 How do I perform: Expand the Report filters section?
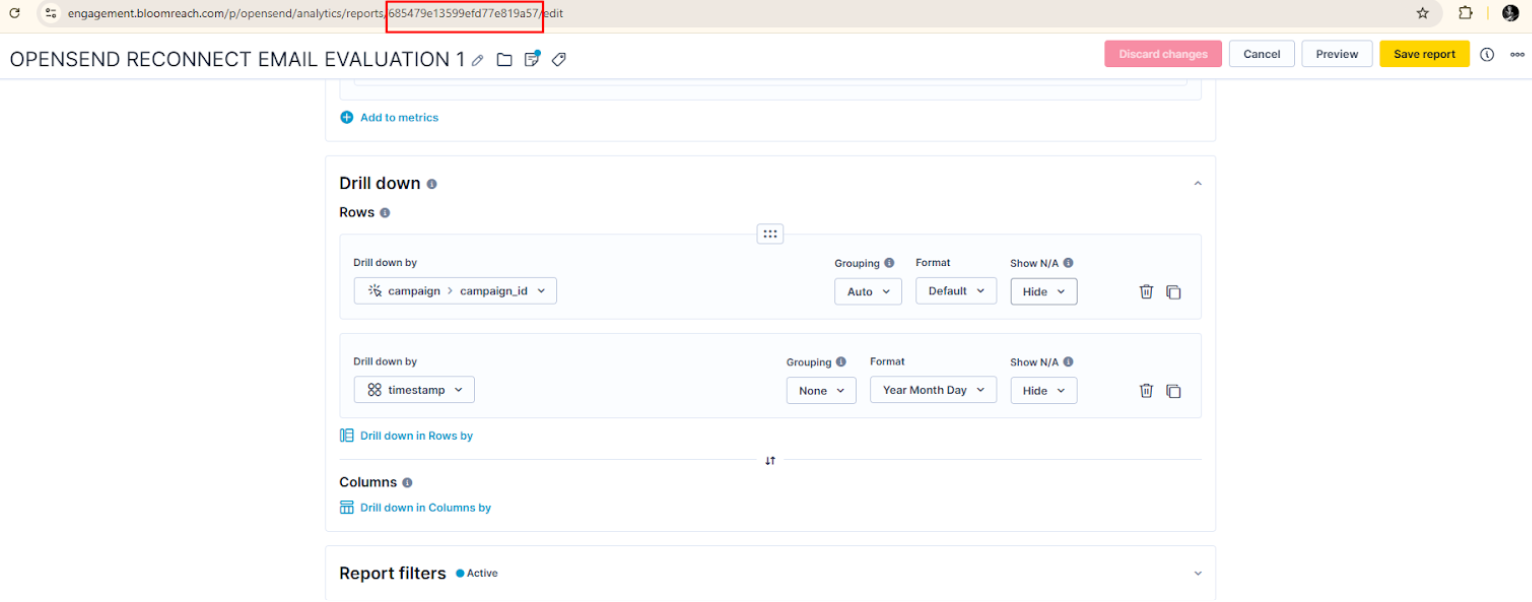[x=1198, y=574]
